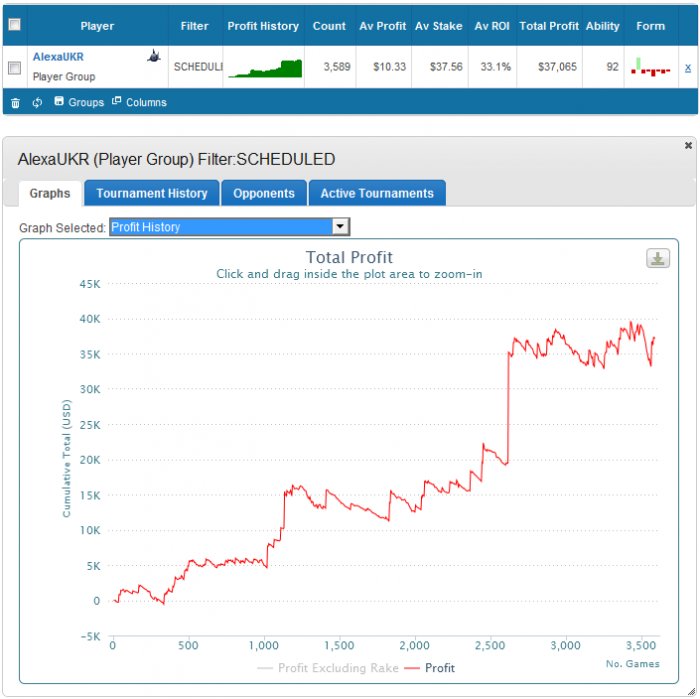Sort by the Profit History column header

[x=263, y=26]
